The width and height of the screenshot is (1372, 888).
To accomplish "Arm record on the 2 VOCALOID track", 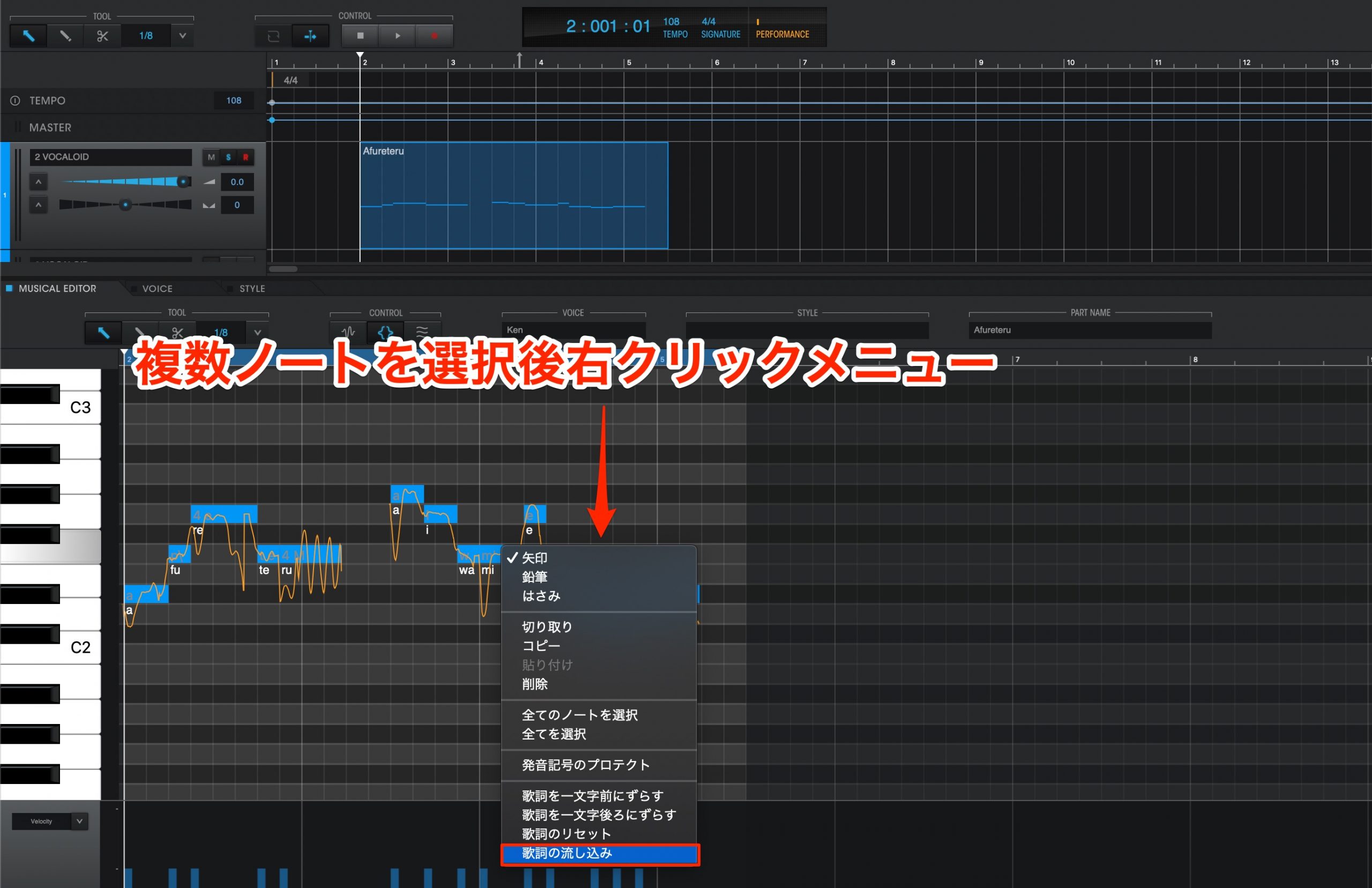I will click(x=245, y=157).
